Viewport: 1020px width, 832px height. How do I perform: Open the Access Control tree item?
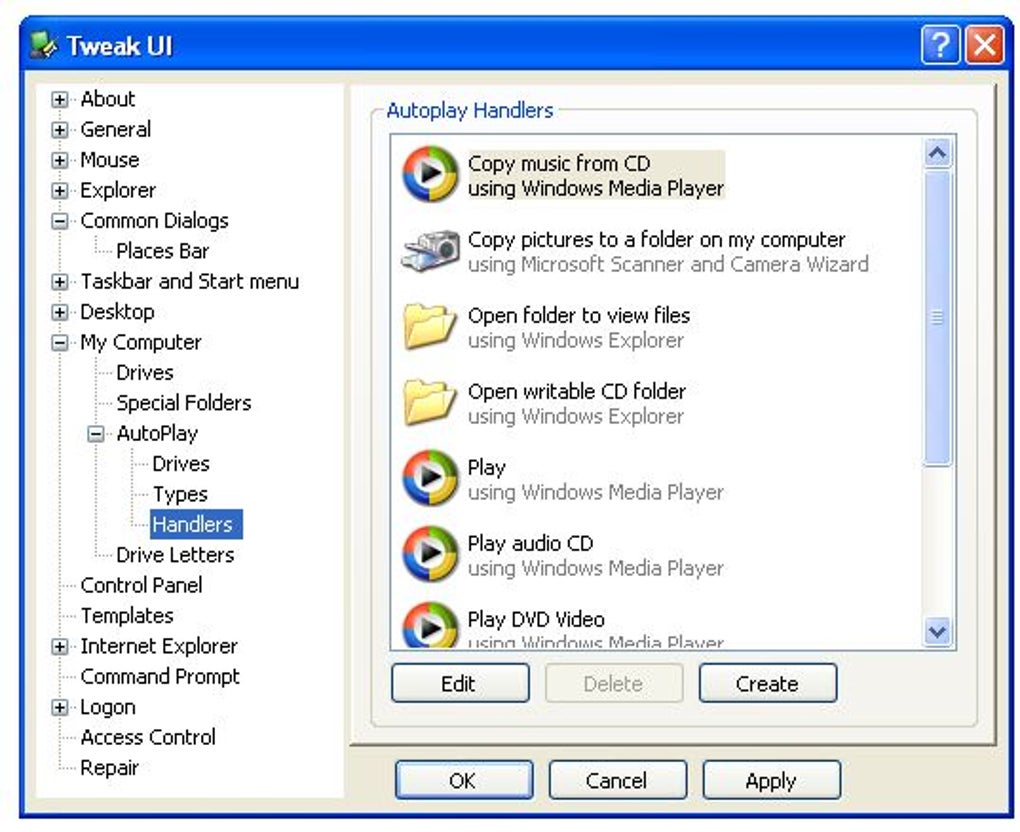point(148,737)
